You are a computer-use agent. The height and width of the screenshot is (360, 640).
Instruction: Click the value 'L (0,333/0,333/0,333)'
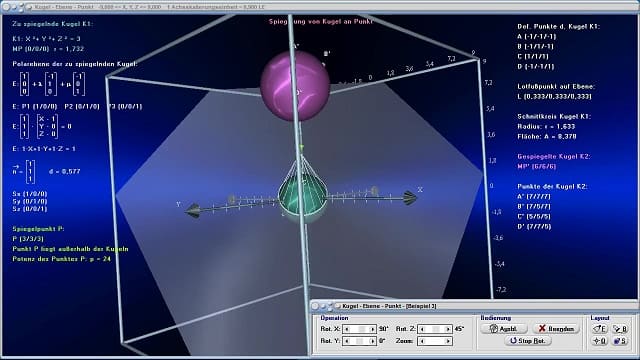pyautogui.click(x=554, y=96)
